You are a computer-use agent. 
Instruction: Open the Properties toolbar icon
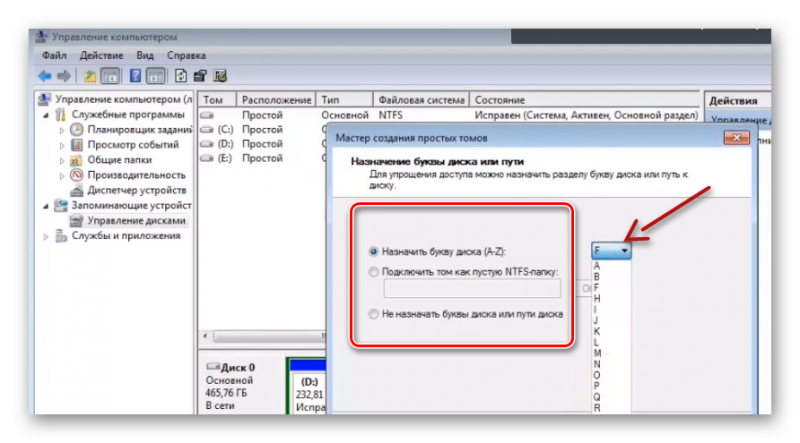pyautogui.click(x=200, y=76)
